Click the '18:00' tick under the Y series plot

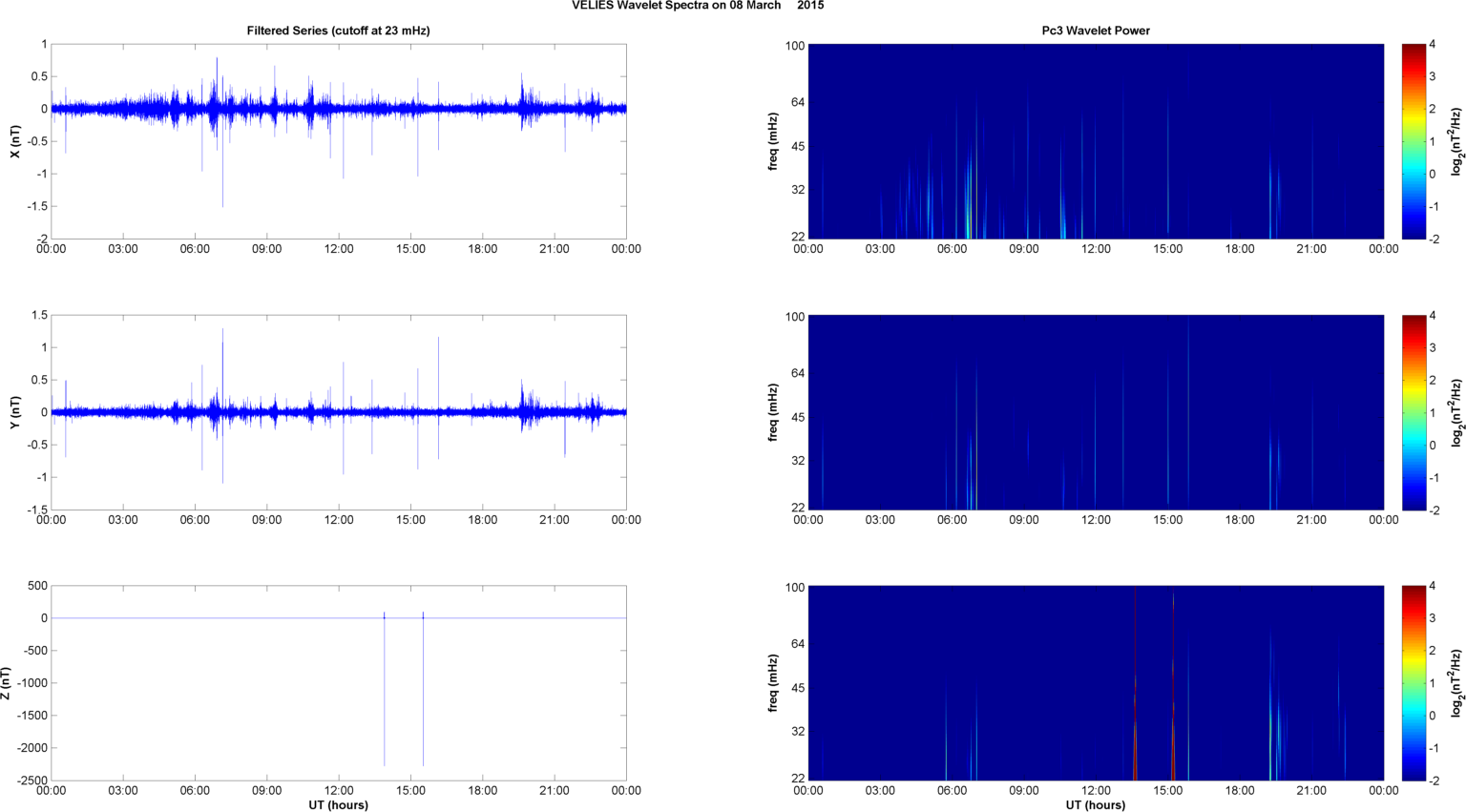[x=483, y=520]
